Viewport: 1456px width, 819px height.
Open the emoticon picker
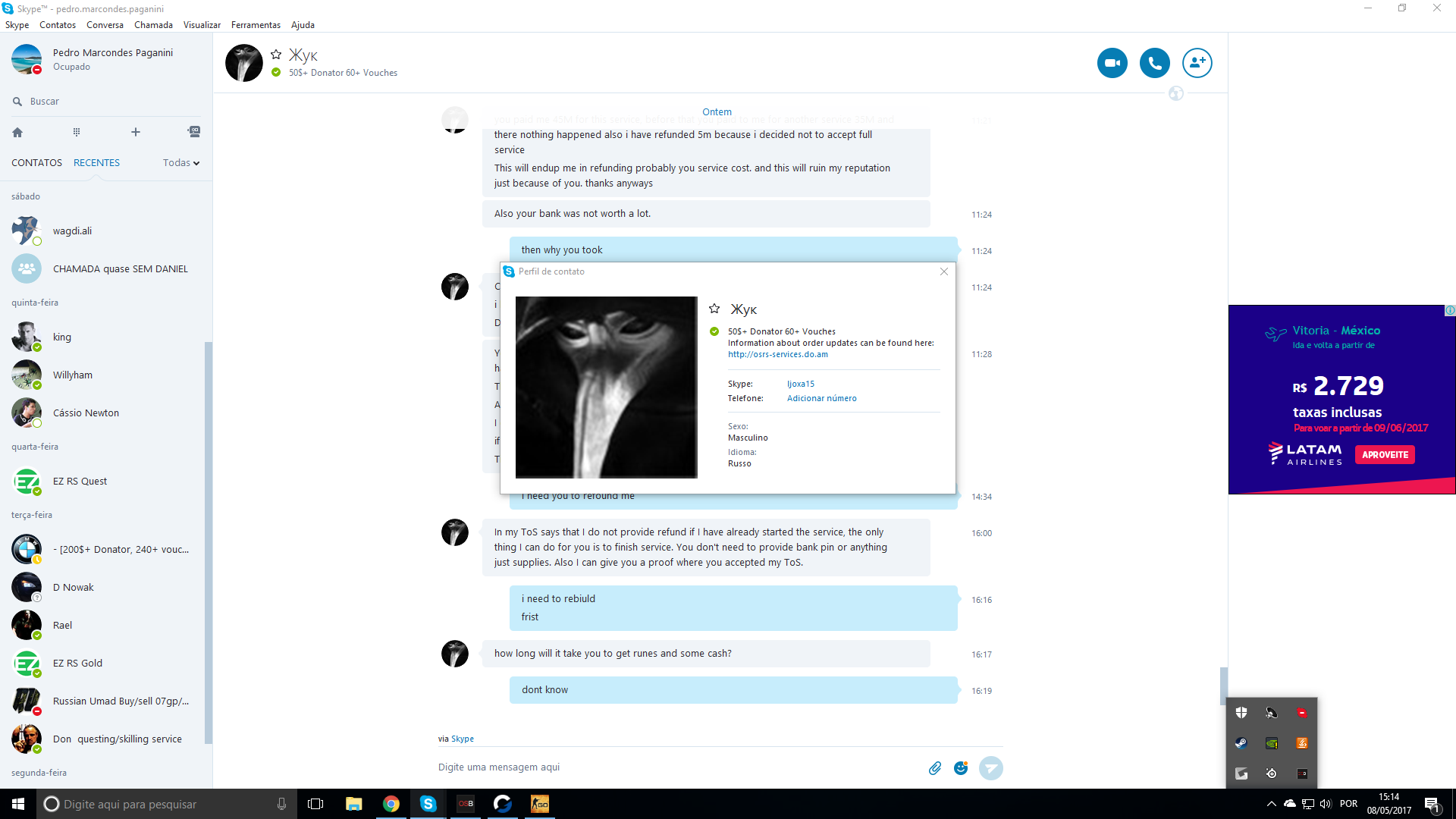[961, 768]
